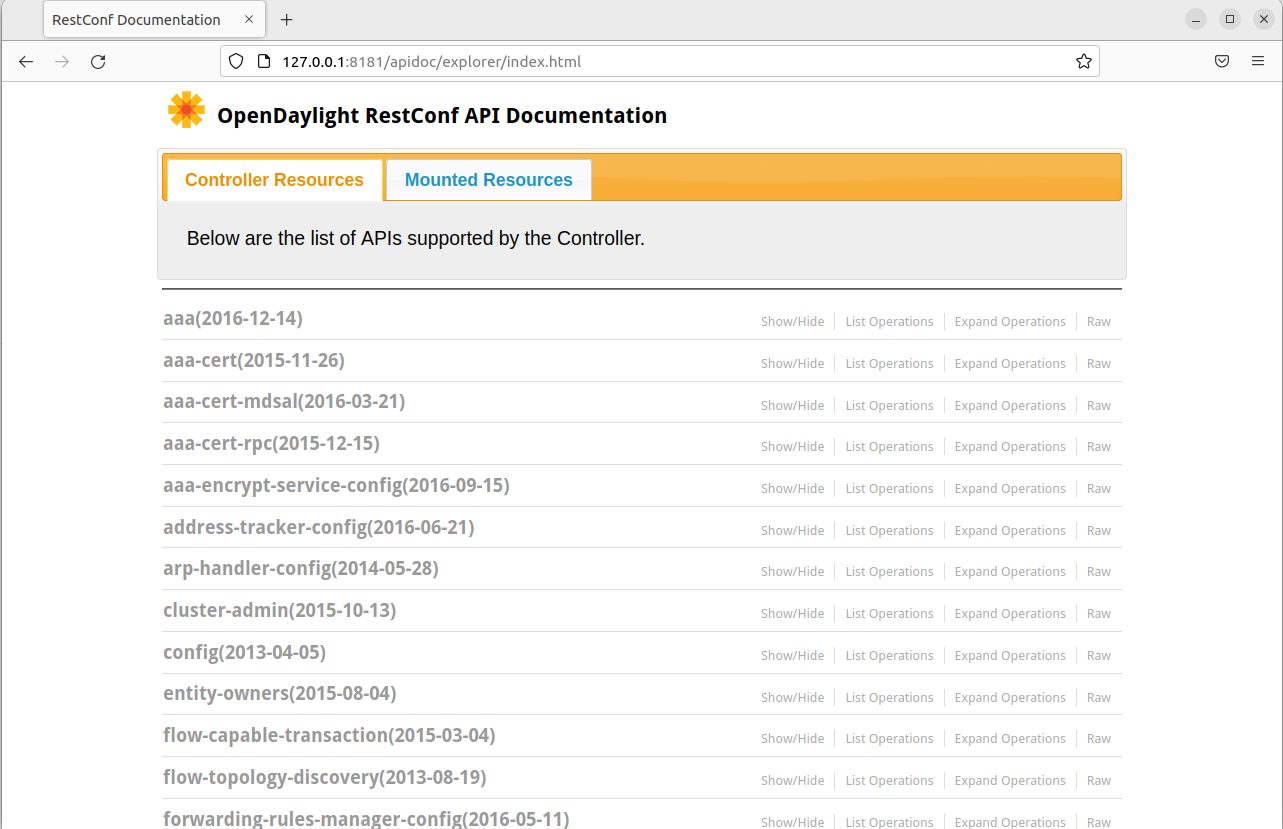Click the page info icon in address bar
1283x829 pixels.
coord(264,61)
